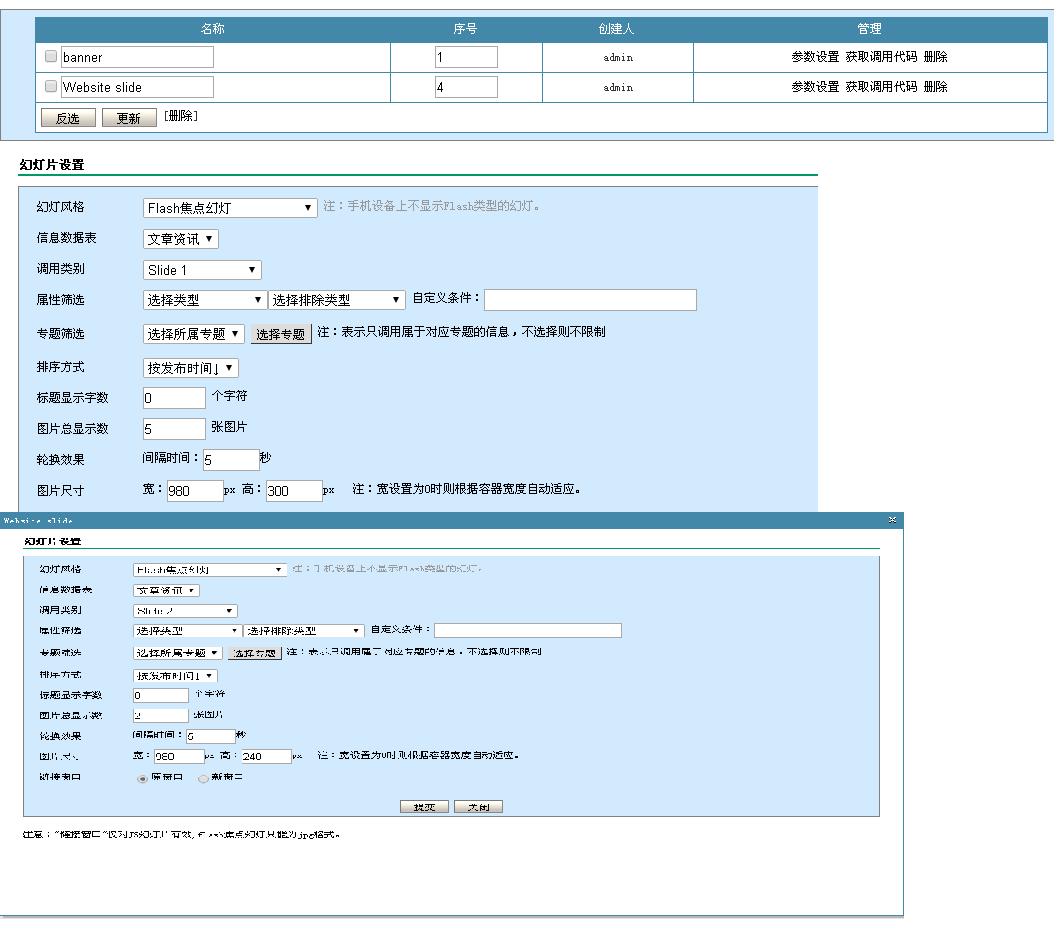1064x946 pixels.
Task: Click the height input showing 300
Action: [294, 491]
